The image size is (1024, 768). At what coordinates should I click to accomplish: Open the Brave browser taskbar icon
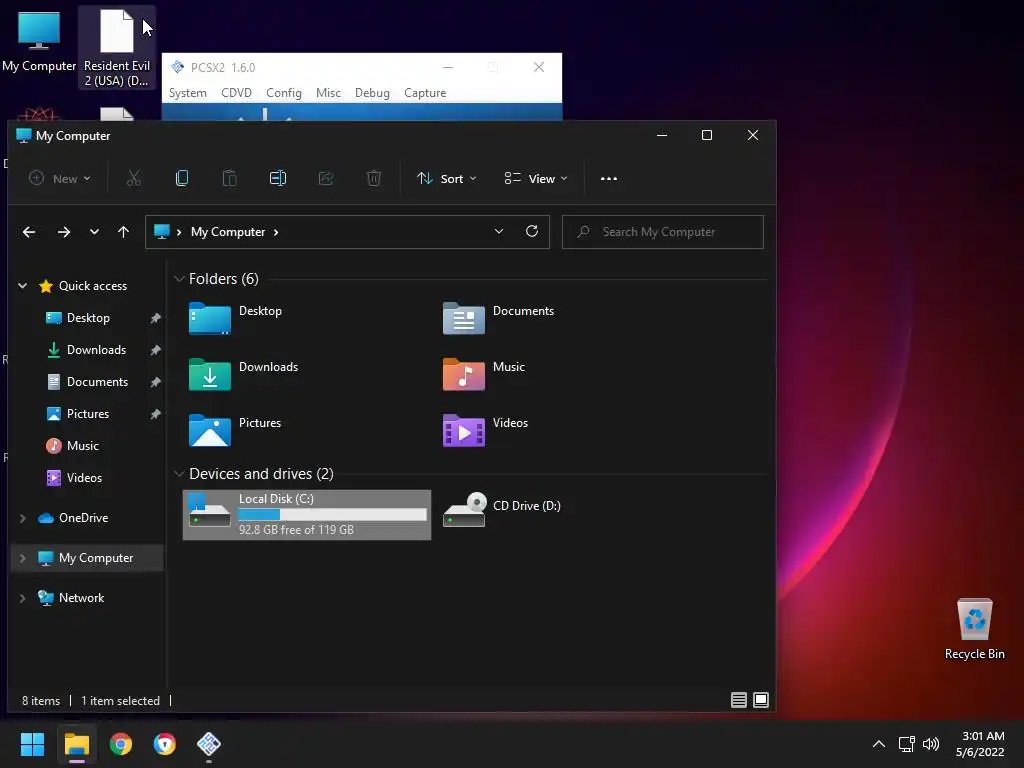click(x=165, y=744)
